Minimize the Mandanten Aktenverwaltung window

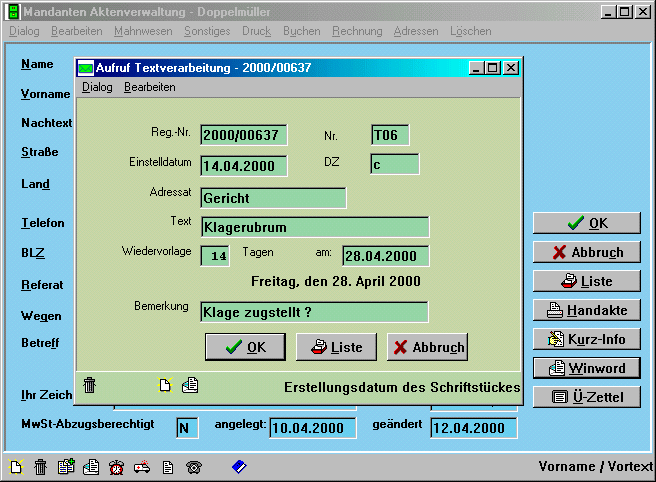click(x=609, y=12)
